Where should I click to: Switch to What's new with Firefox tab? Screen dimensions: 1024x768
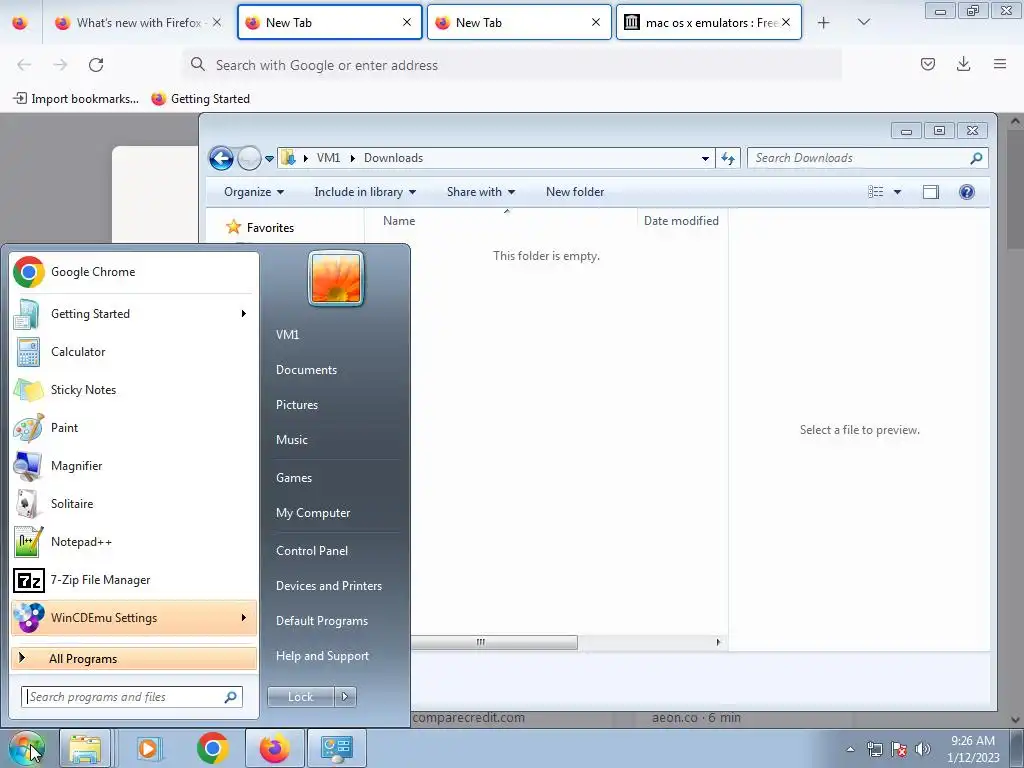(138, 22)
